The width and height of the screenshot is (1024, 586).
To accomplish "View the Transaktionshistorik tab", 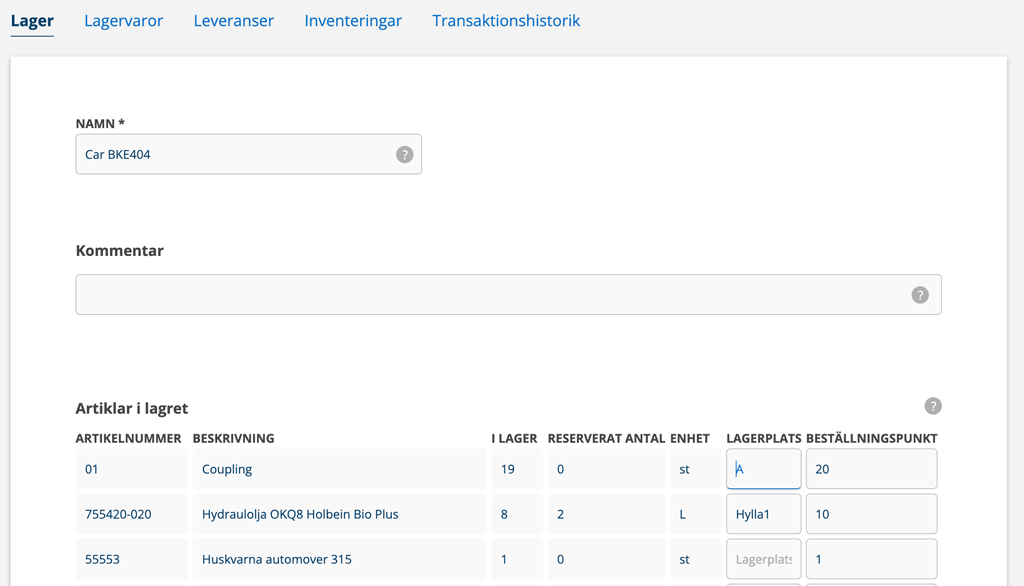I will coord(506,21).
